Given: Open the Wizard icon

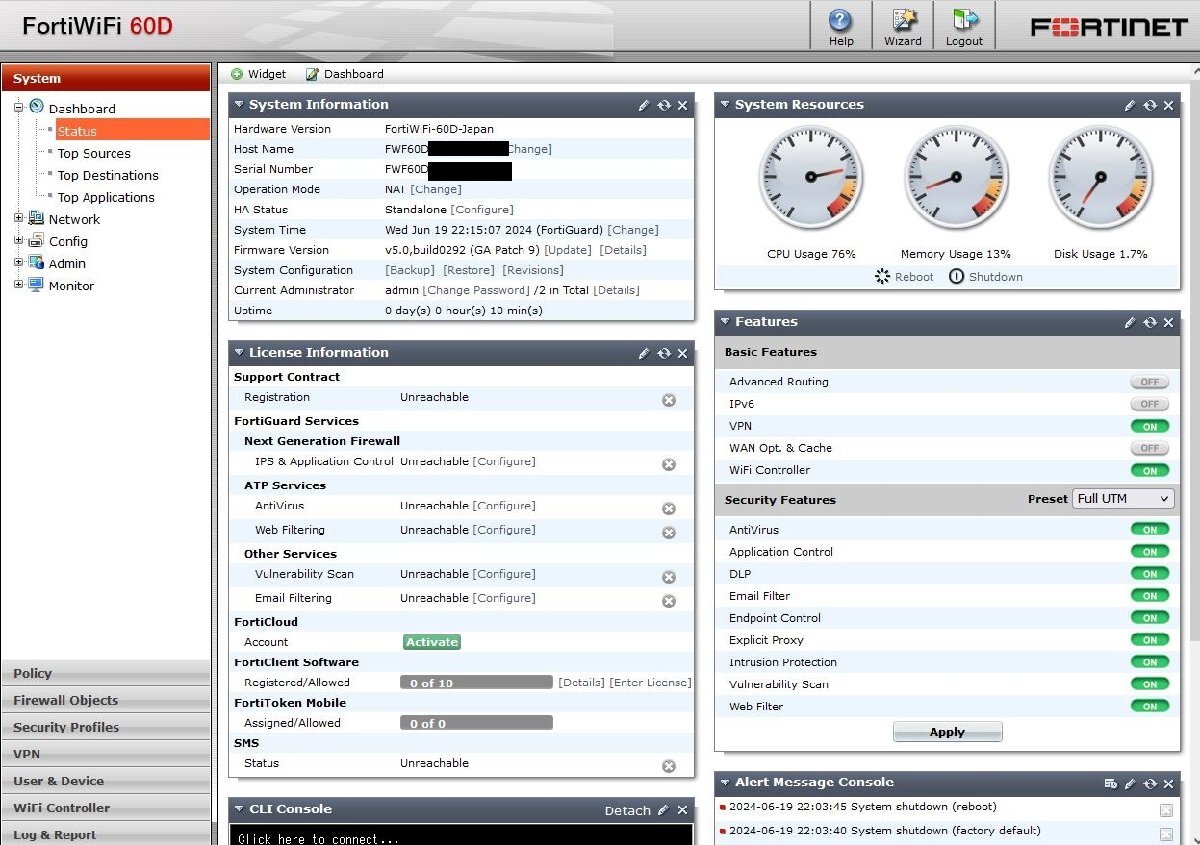Looking at the screenshot, I should pos(902,21).
